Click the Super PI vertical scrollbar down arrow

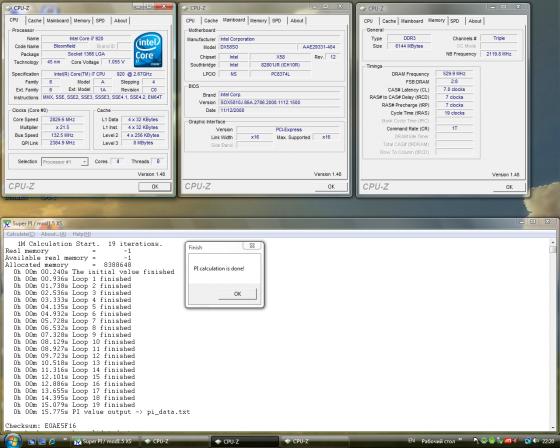(x=553, y=427)
